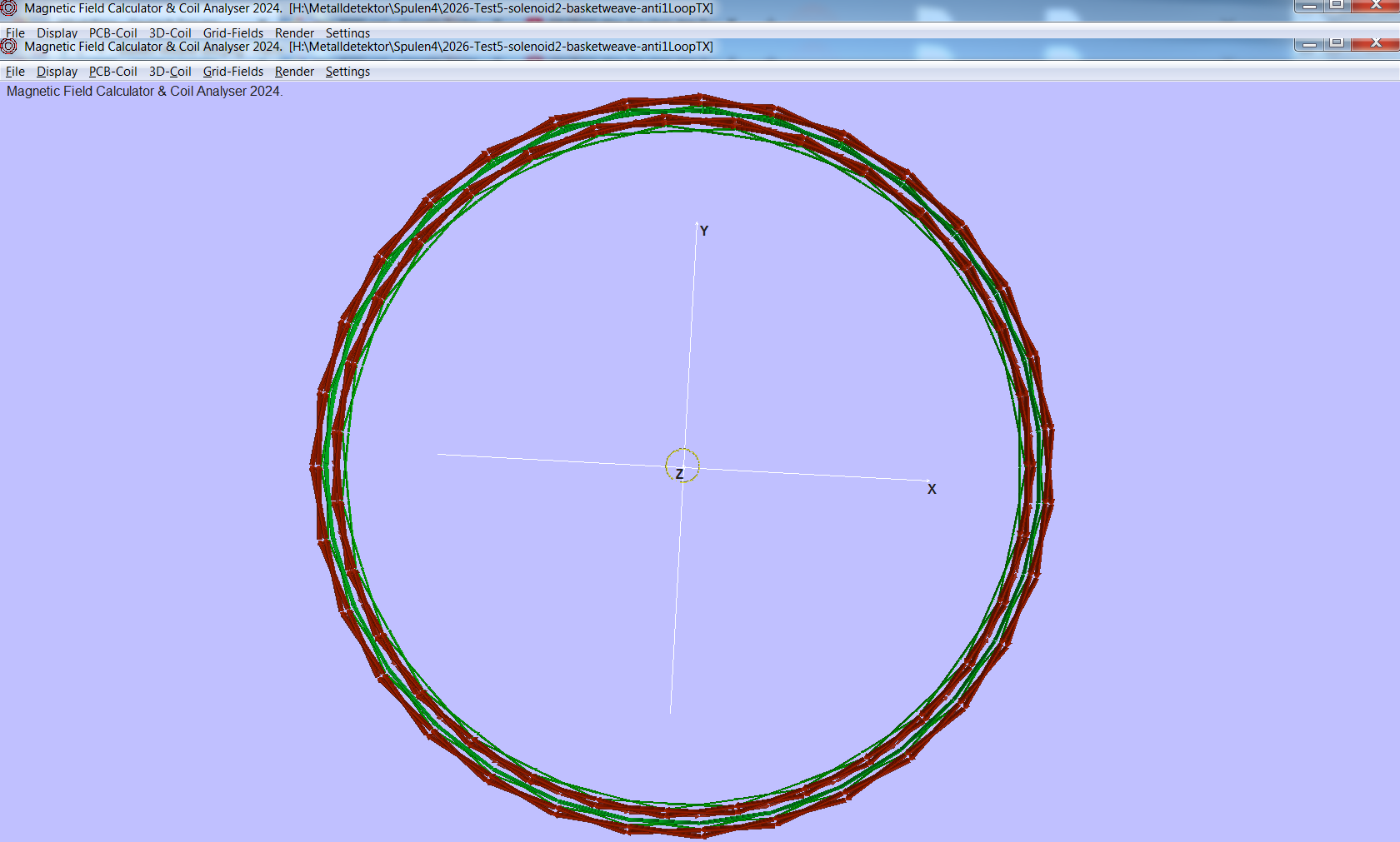Click the Y axis label
The image size is (1400, 842).
click(x=704, y=232)
